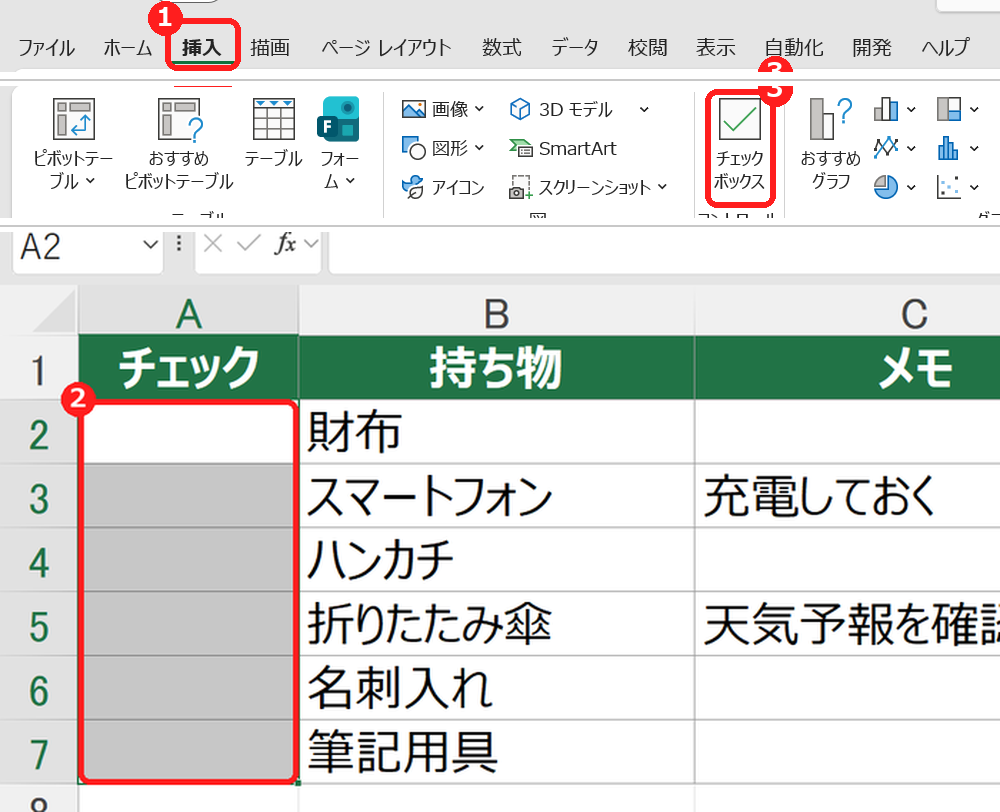Click おすすめピボットテーブル icon

click(x=180, y=119)
